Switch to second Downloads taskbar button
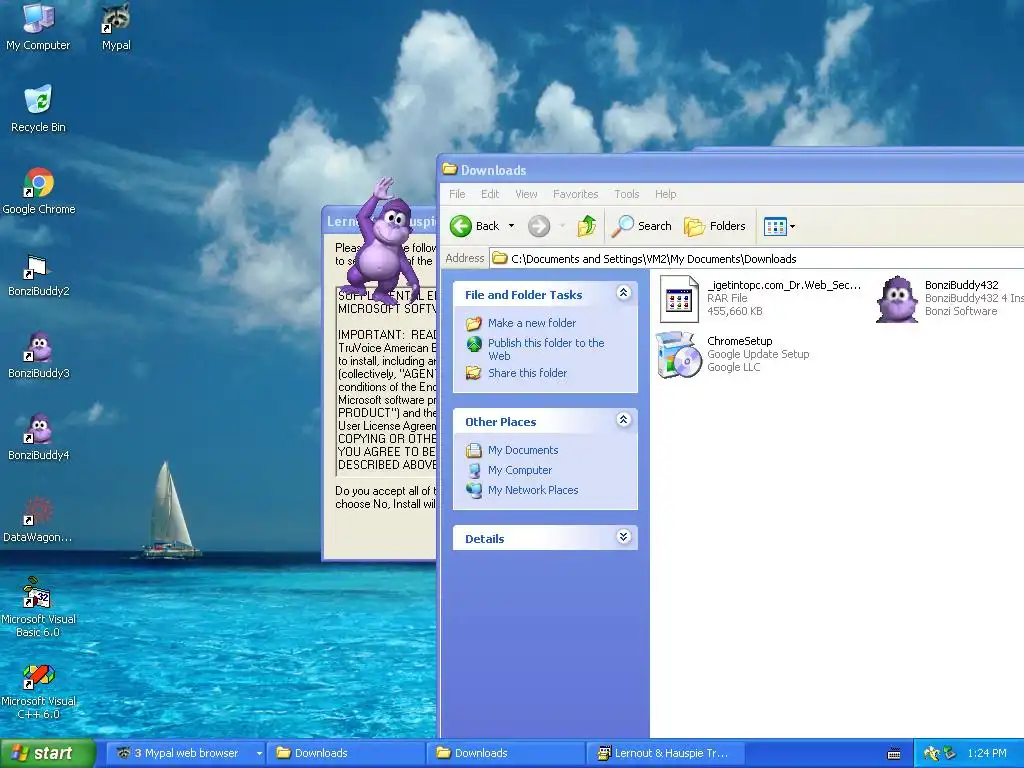This screenshot has width=1024, height=768. coord(506,753)
